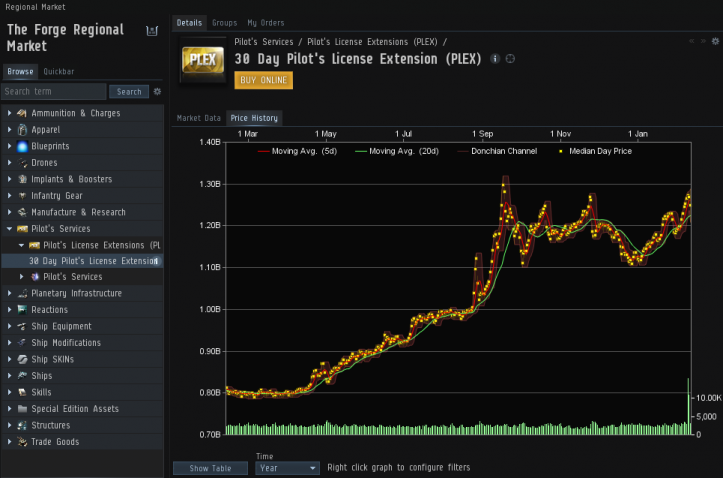Open search options gear beside Search button
This screenshot has width=723, height=478.
tap(157, 91)
